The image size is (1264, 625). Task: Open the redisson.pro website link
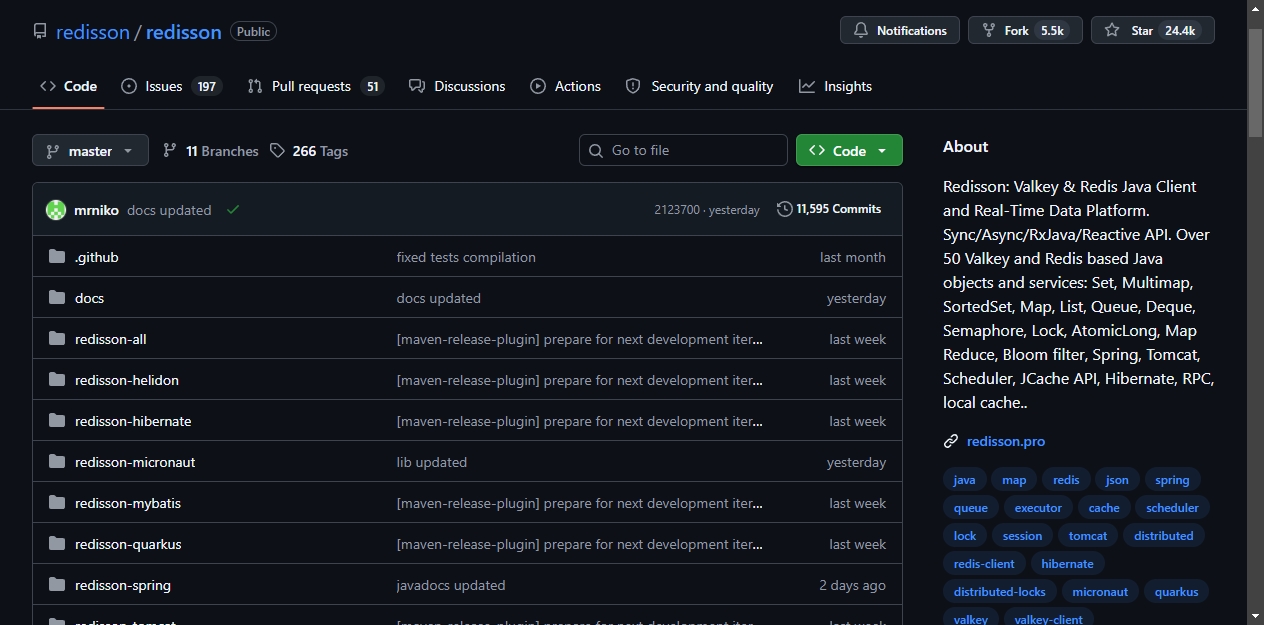1006,441
